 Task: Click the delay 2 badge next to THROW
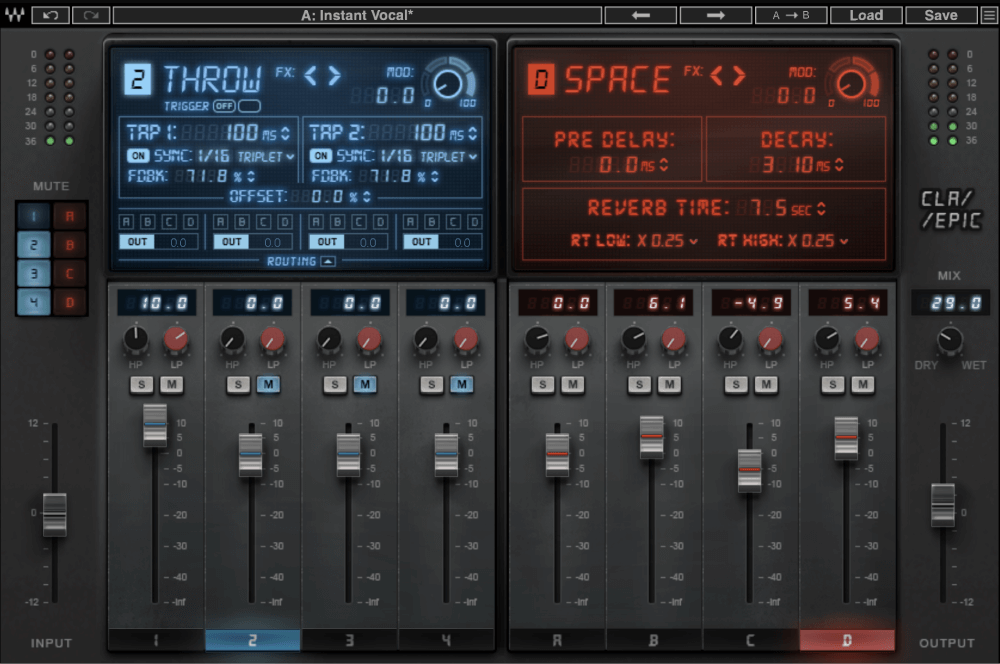click(137, 79)
